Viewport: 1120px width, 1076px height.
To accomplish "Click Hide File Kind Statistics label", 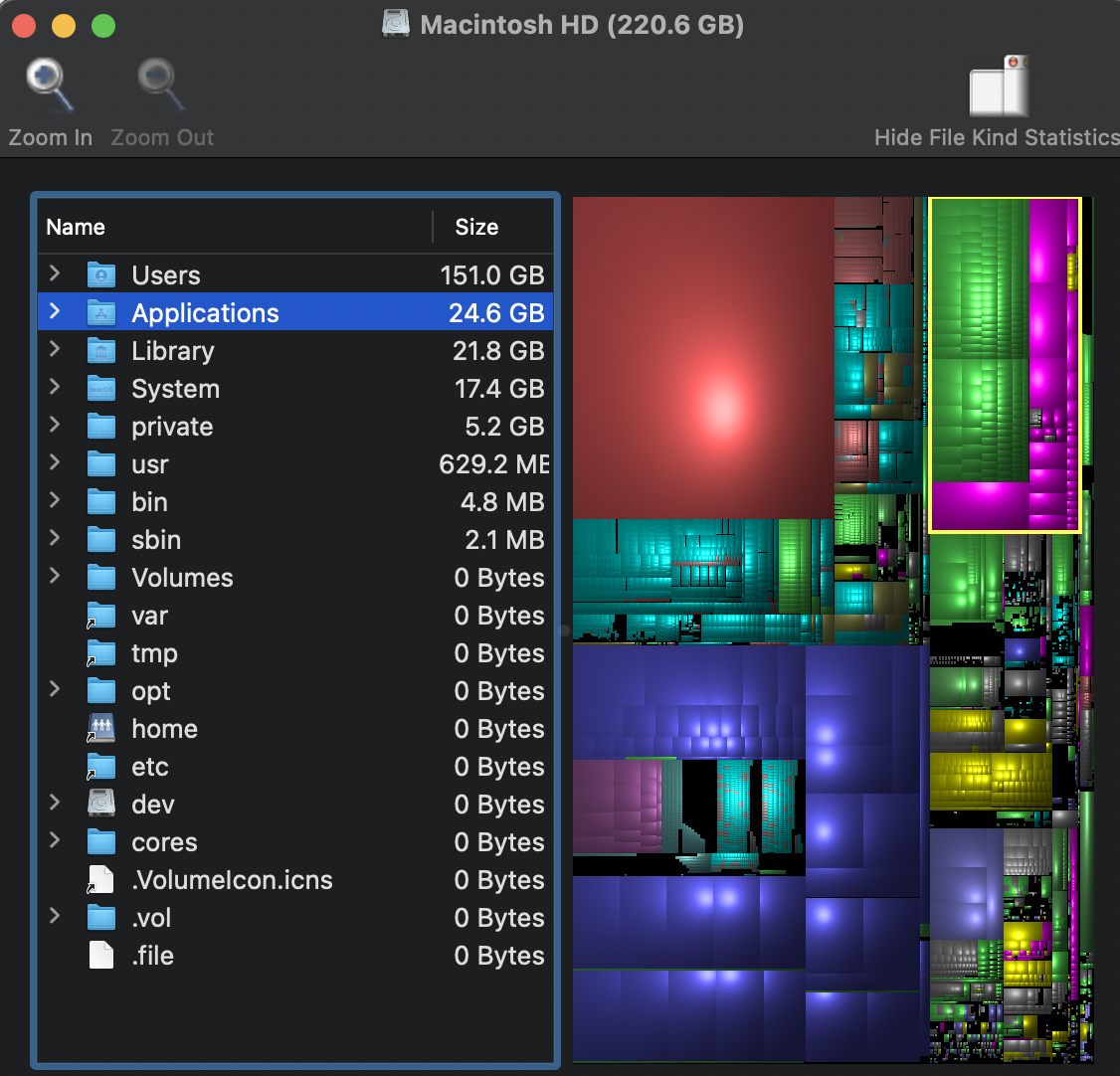I will pos(997,137).
